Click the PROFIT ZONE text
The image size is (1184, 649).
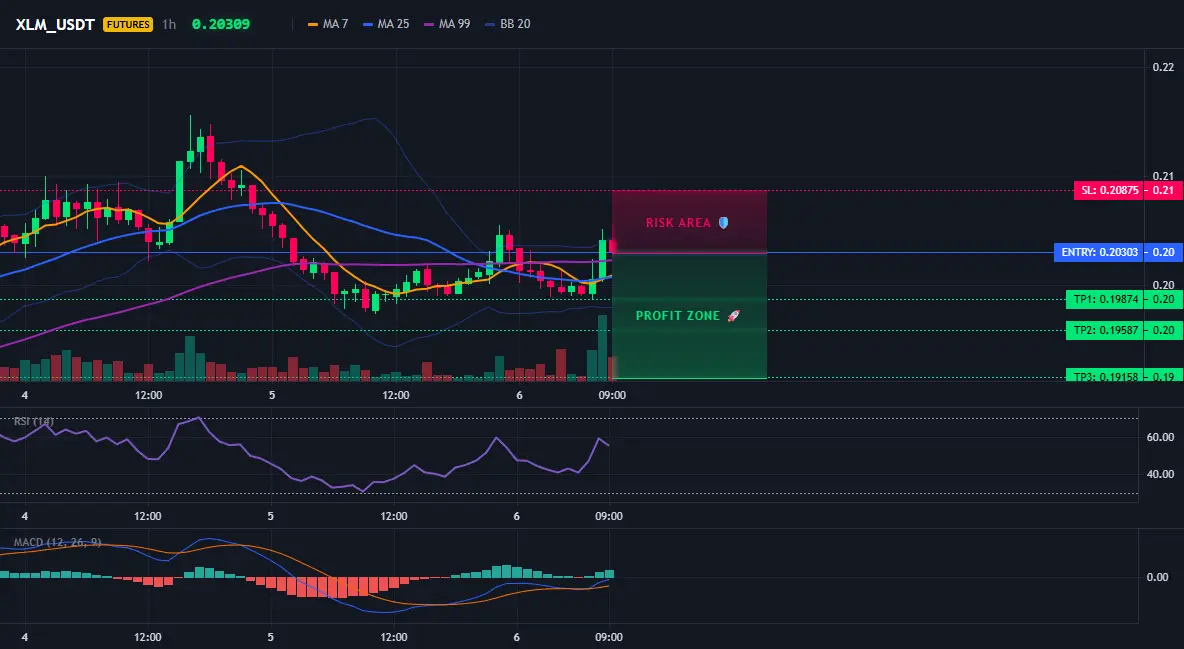(x=677, y=316)
